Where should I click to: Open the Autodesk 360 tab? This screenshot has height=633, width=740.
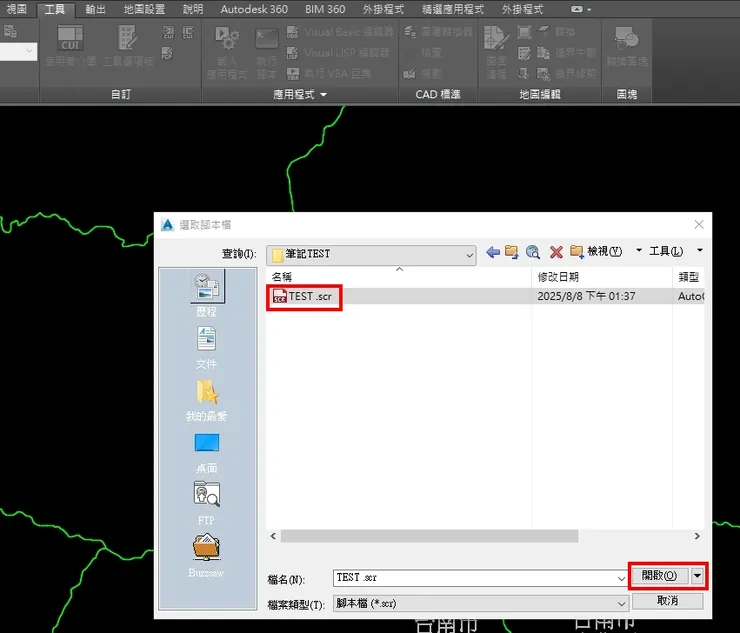tap(254, 9)
